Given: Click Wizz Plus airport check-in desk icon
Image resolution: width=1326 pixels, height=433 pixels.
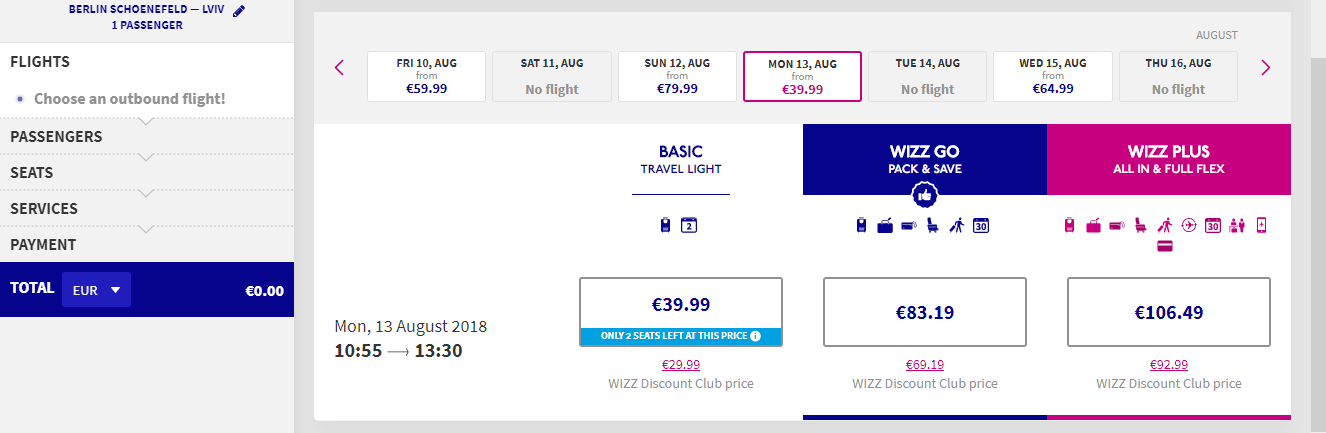Looking at the screenshot, I should [1238, 226].
